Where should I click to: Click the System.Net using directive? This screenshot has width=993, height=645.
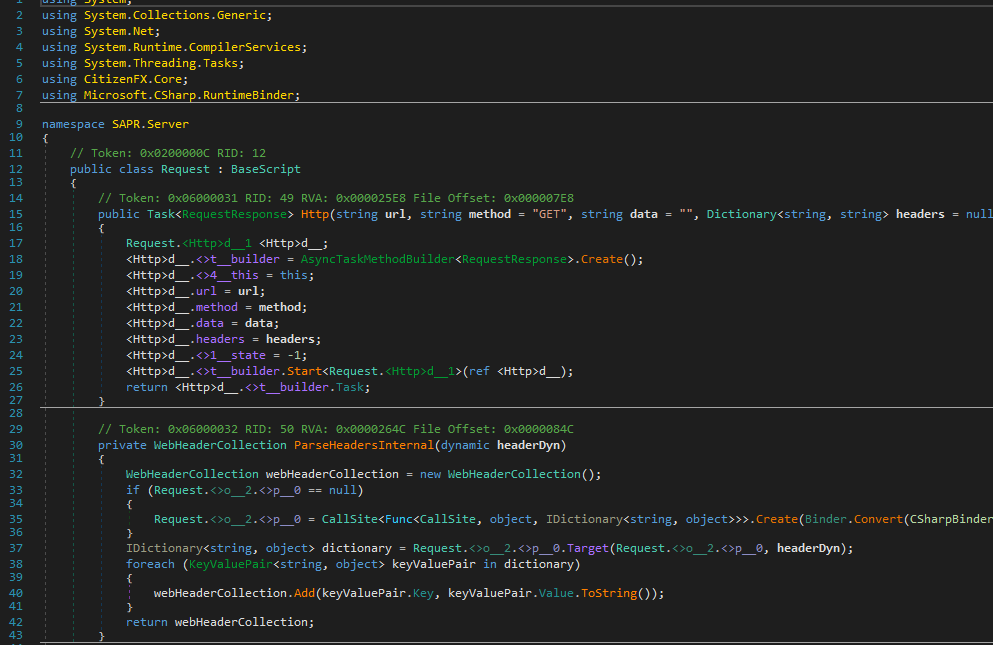click(x=118, y=31)
